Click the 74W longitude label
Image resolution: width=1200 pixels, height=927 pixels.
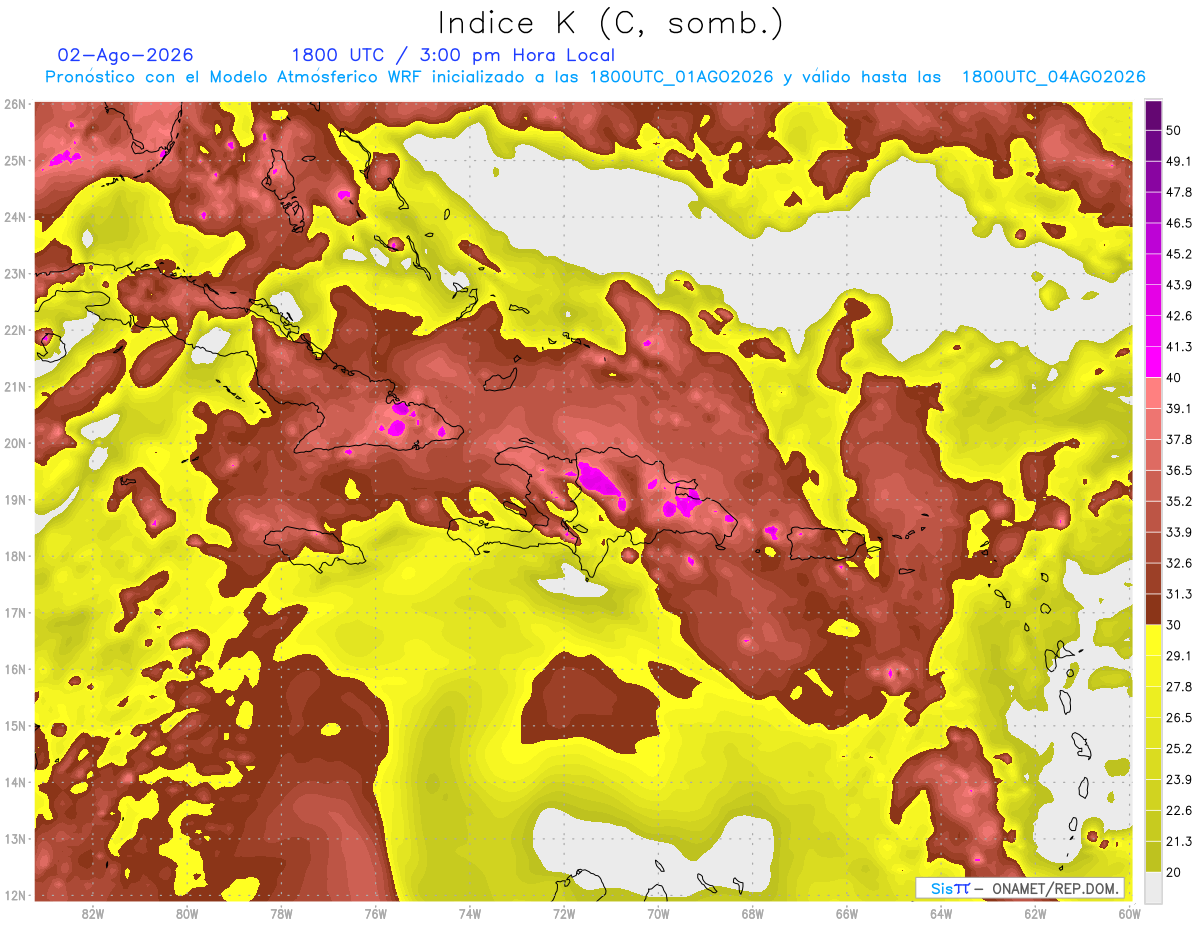470,914
